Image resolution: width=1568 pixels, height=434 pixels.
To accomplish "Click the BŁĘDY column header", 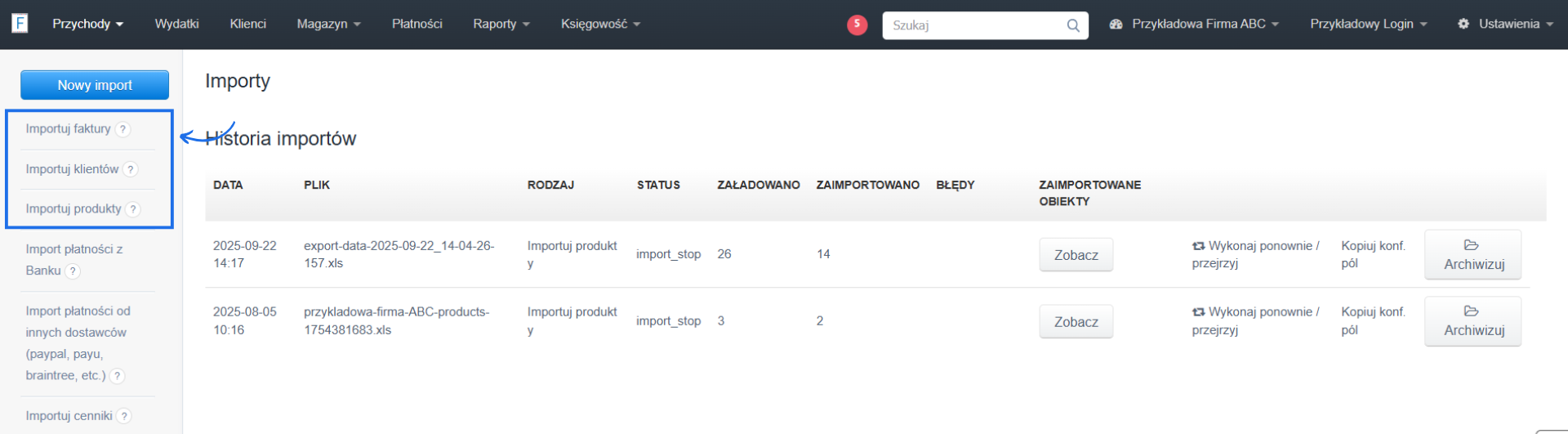I will 955,186.
